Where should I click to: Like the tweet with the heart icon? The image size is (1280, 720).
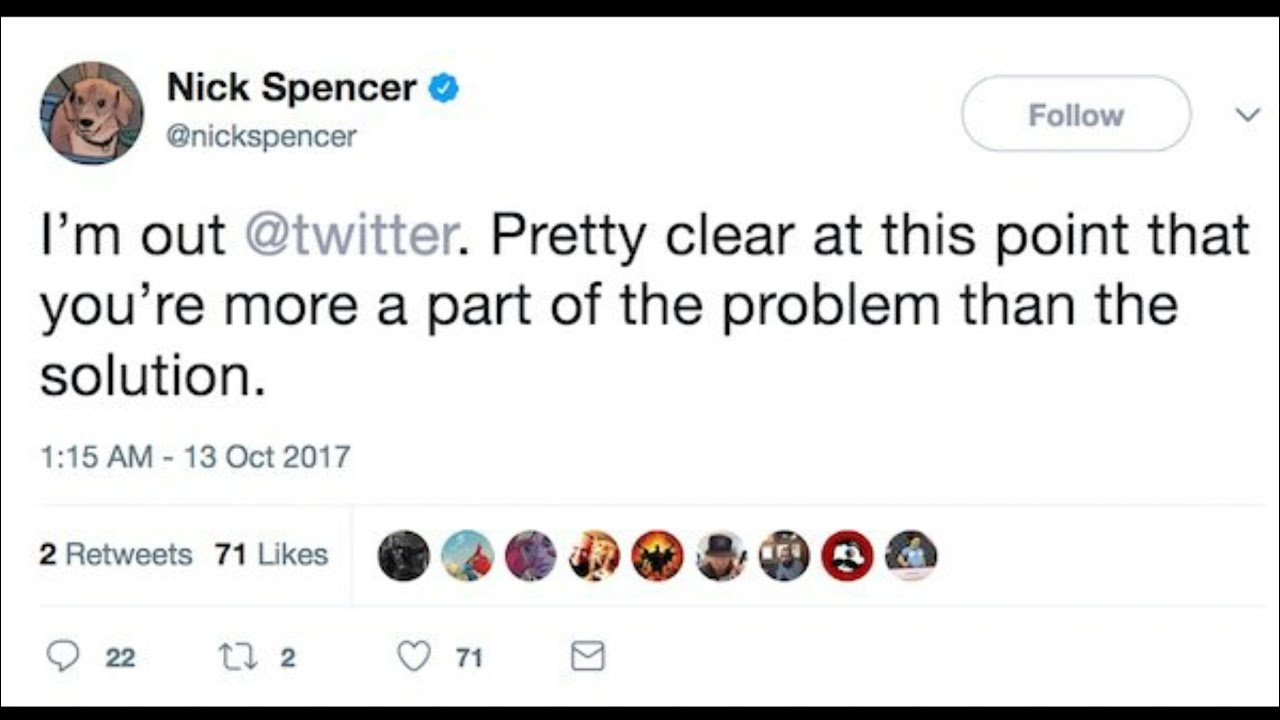coord(413,656)
